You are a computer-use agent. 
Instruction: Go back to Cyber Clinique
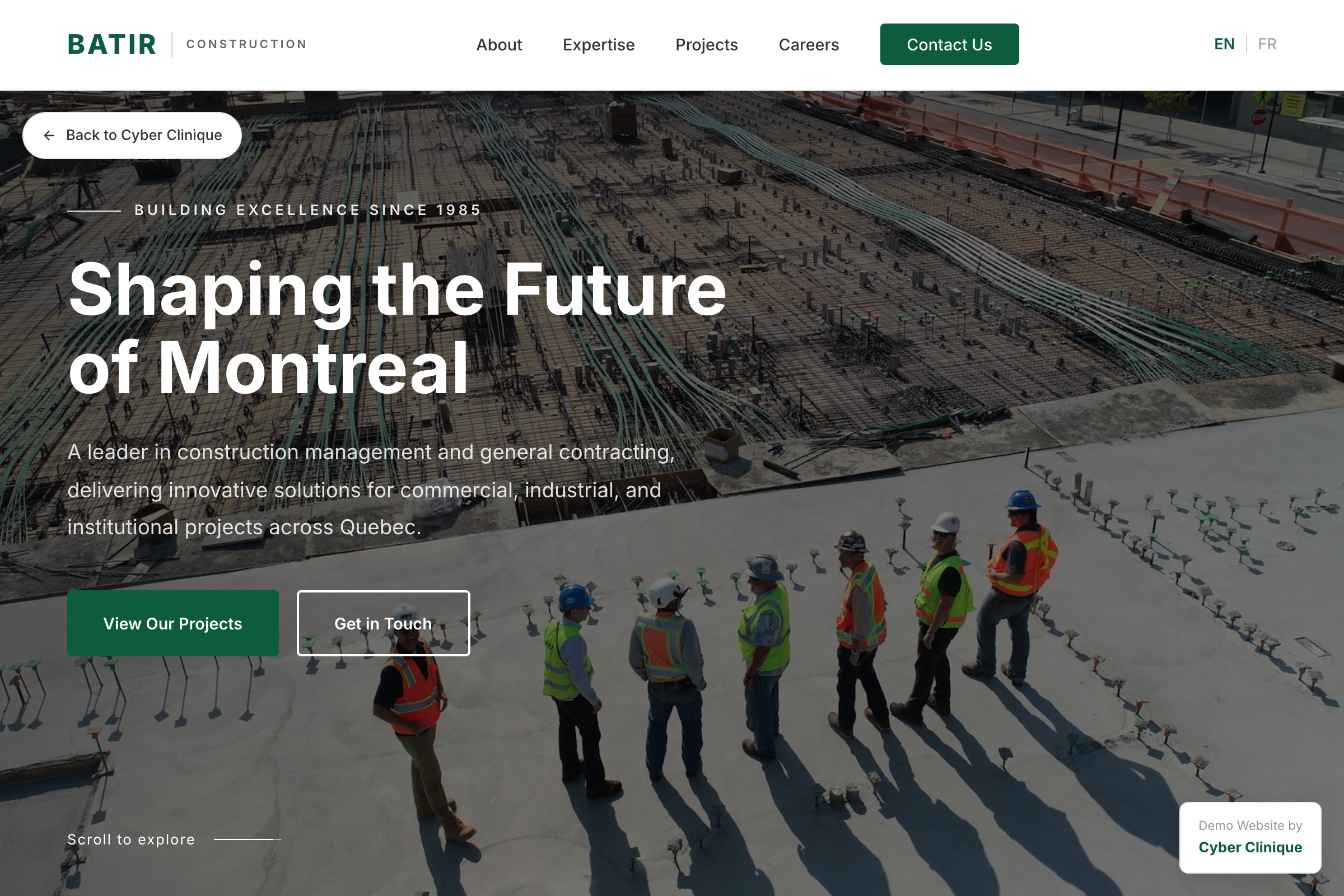click(x=132, y=136)
